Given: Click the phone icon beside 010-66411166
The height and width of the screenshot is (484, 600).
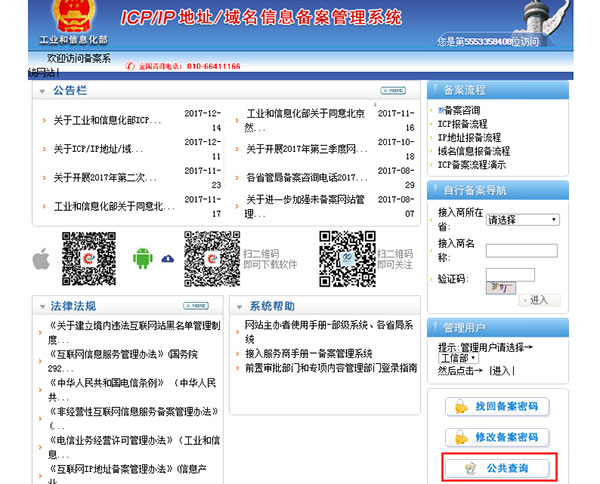Looking at the screenshot, I should click(x=130, y=66).
